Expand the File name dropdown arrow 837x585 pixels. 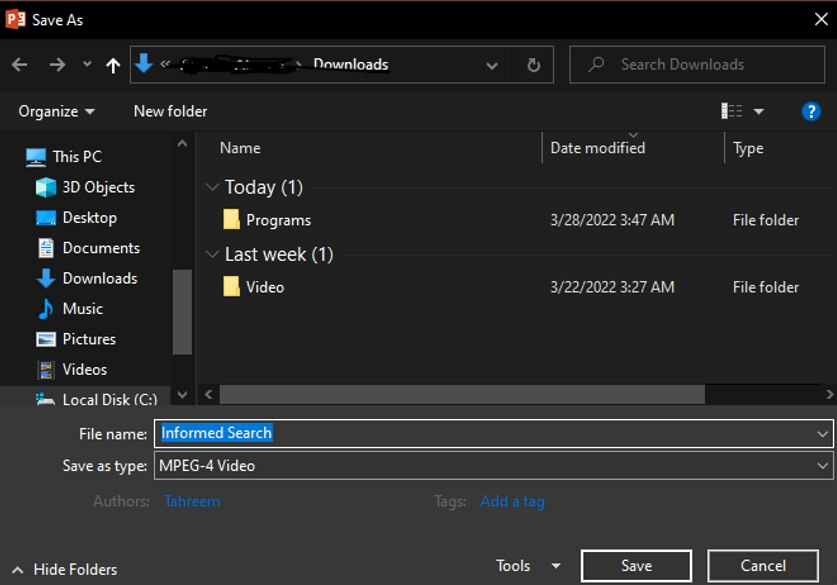823,433
